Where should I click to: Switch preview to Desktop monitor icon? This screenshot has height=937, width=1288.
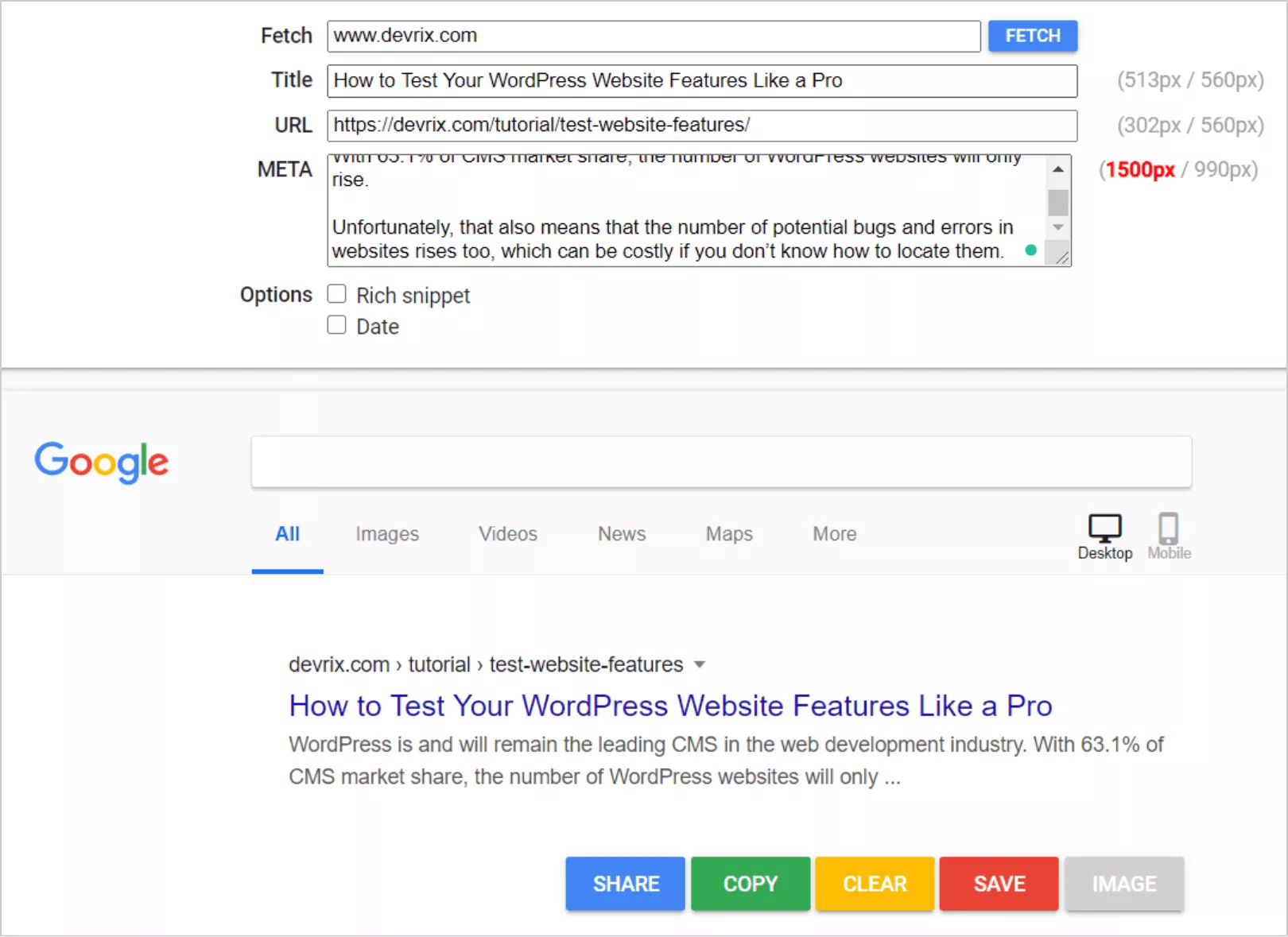point(1104,529)
